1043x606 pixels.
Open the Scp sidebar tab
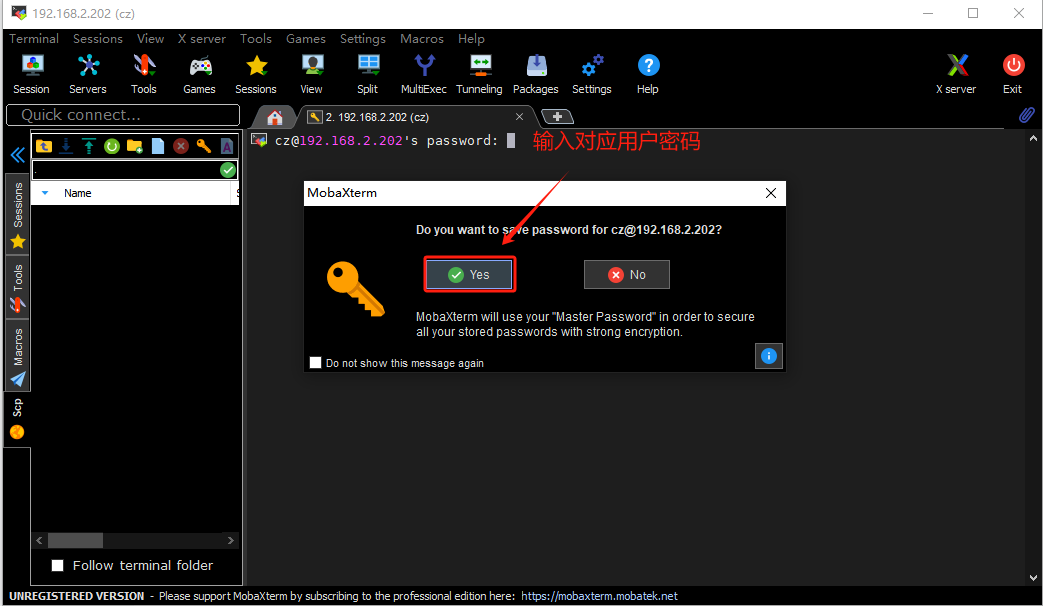tap(18, 419)
